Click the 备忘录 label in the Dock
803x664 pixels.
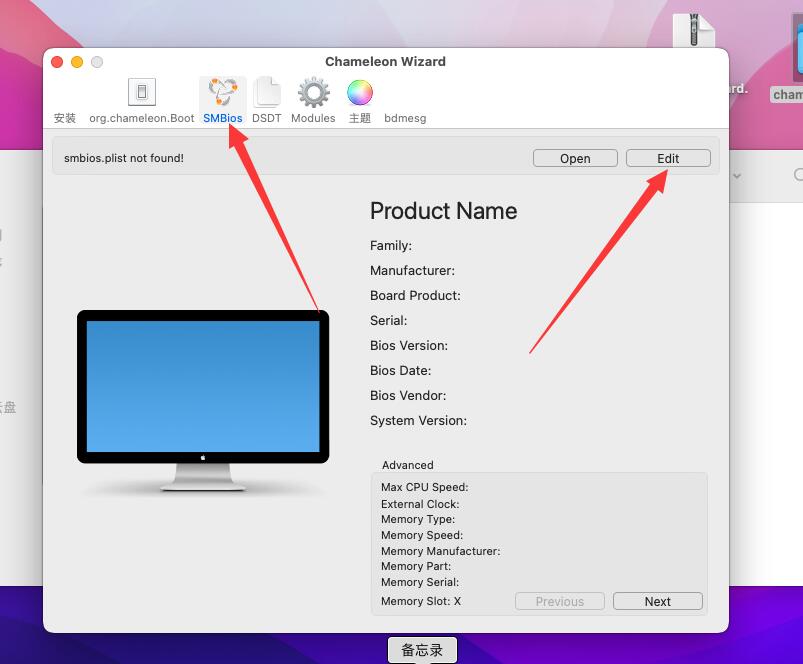(x=422, y=650)
